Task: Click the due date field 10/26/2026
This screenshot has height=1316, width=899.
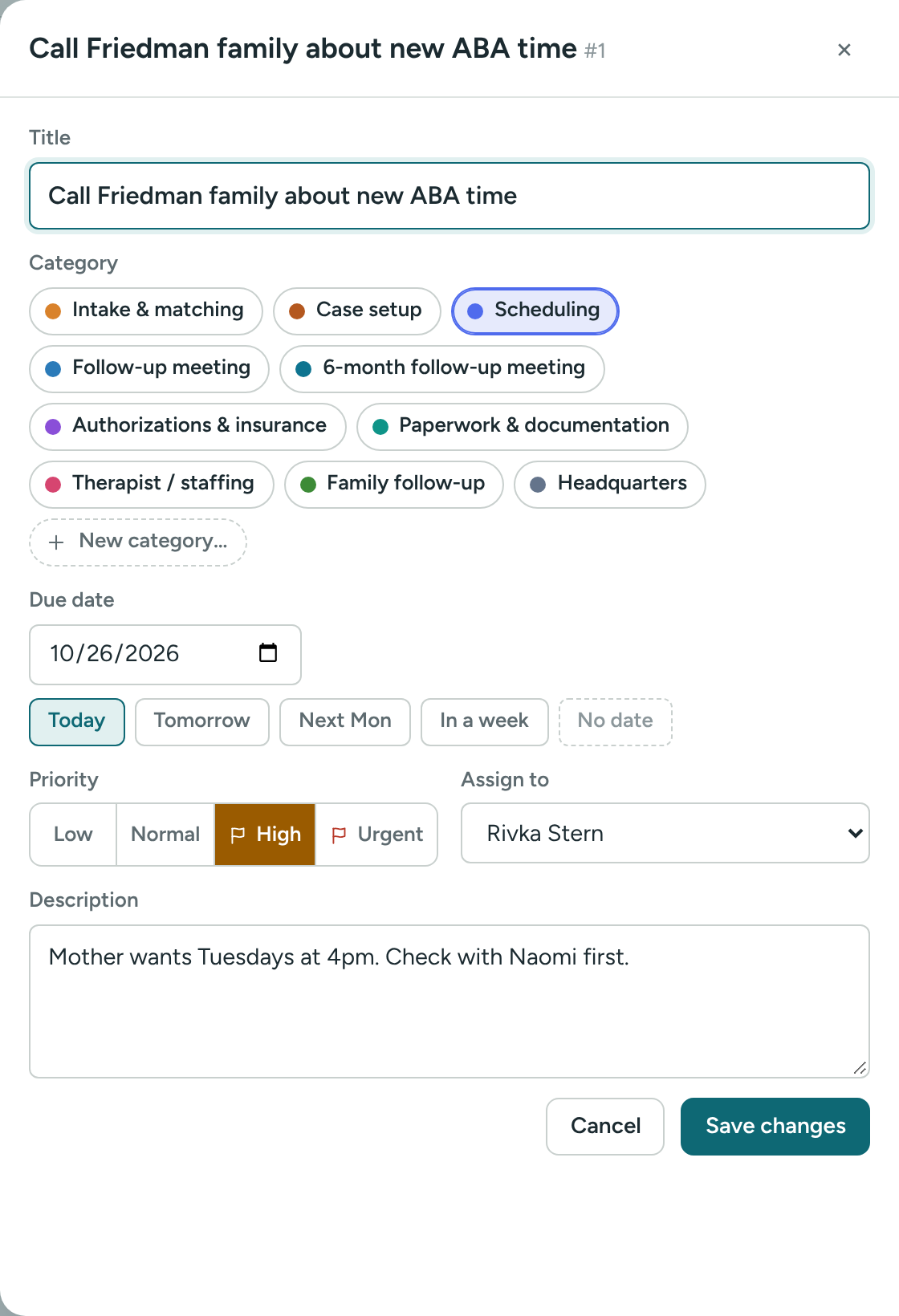Action: coord(165,654)
